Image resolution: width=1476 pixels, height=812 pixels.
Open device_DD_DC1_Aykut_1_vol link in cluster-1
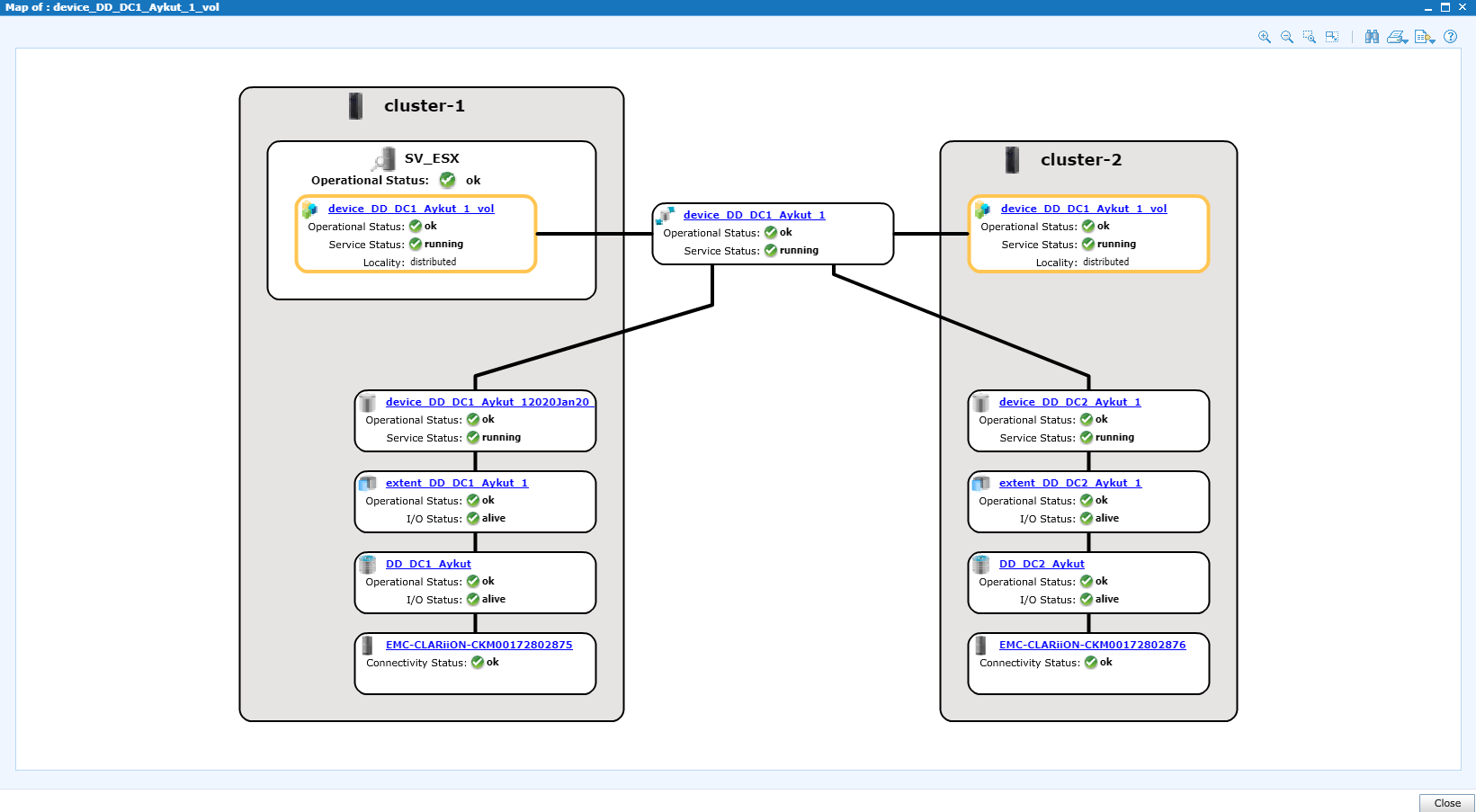point(411,209)
